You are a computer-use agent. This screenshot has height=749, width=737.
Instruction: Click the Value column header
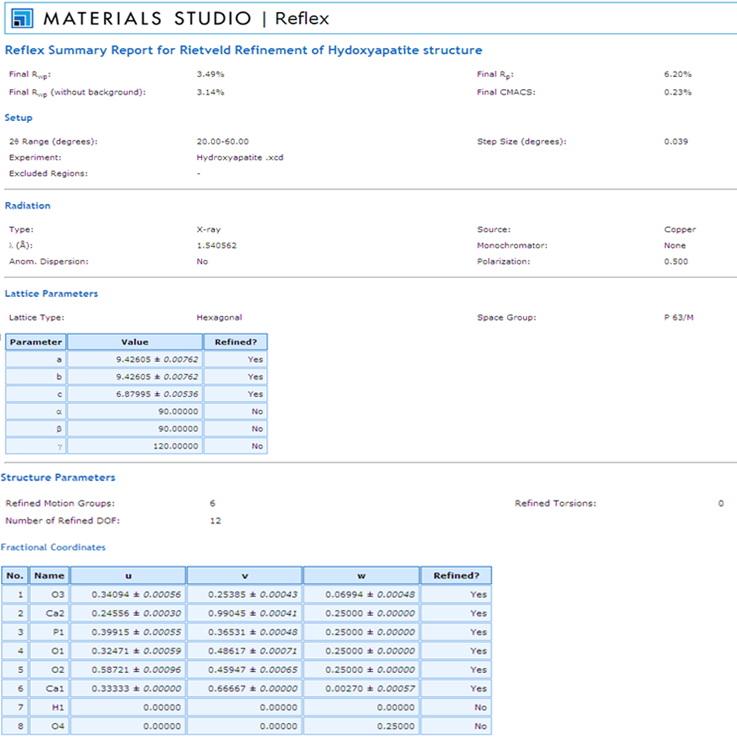[x=134, y=341]
